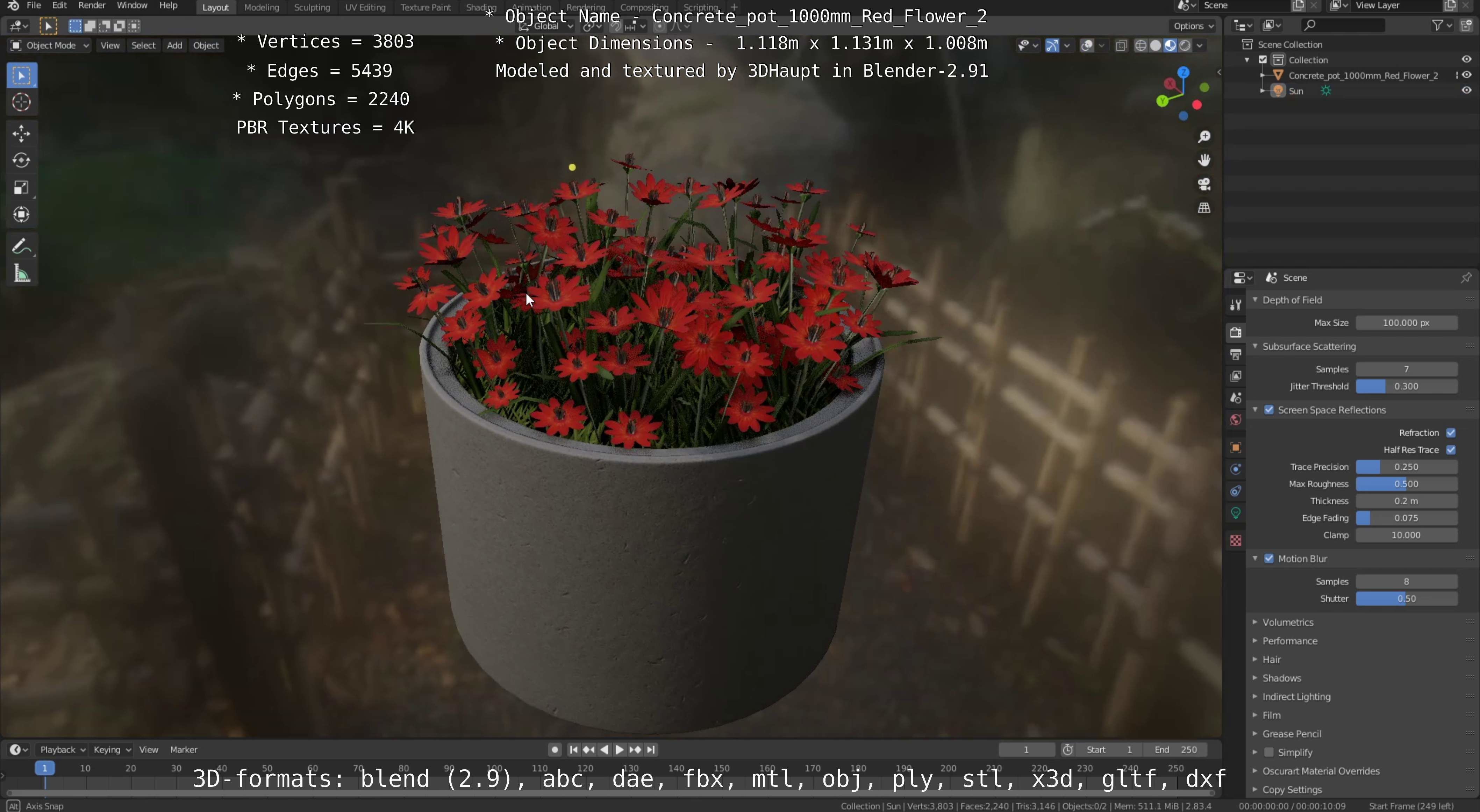Click the viewport Select menu button

tap(144, 45)
